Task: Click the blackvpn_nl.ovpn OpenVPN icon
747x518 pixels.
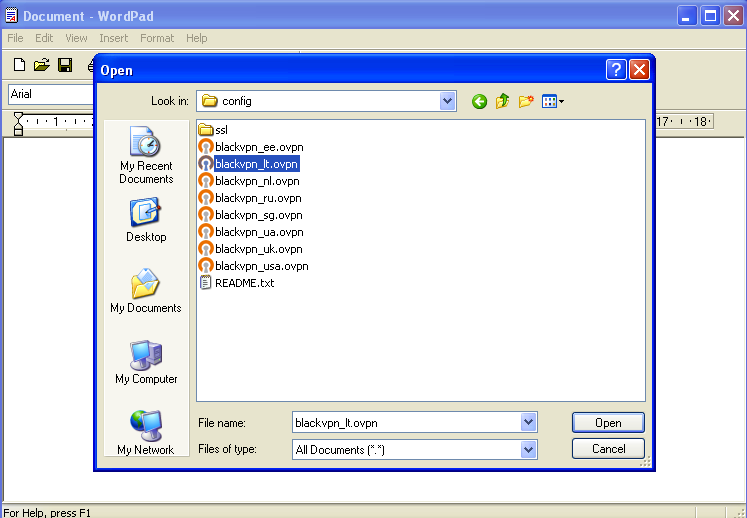Action: (x=205, y=181)
